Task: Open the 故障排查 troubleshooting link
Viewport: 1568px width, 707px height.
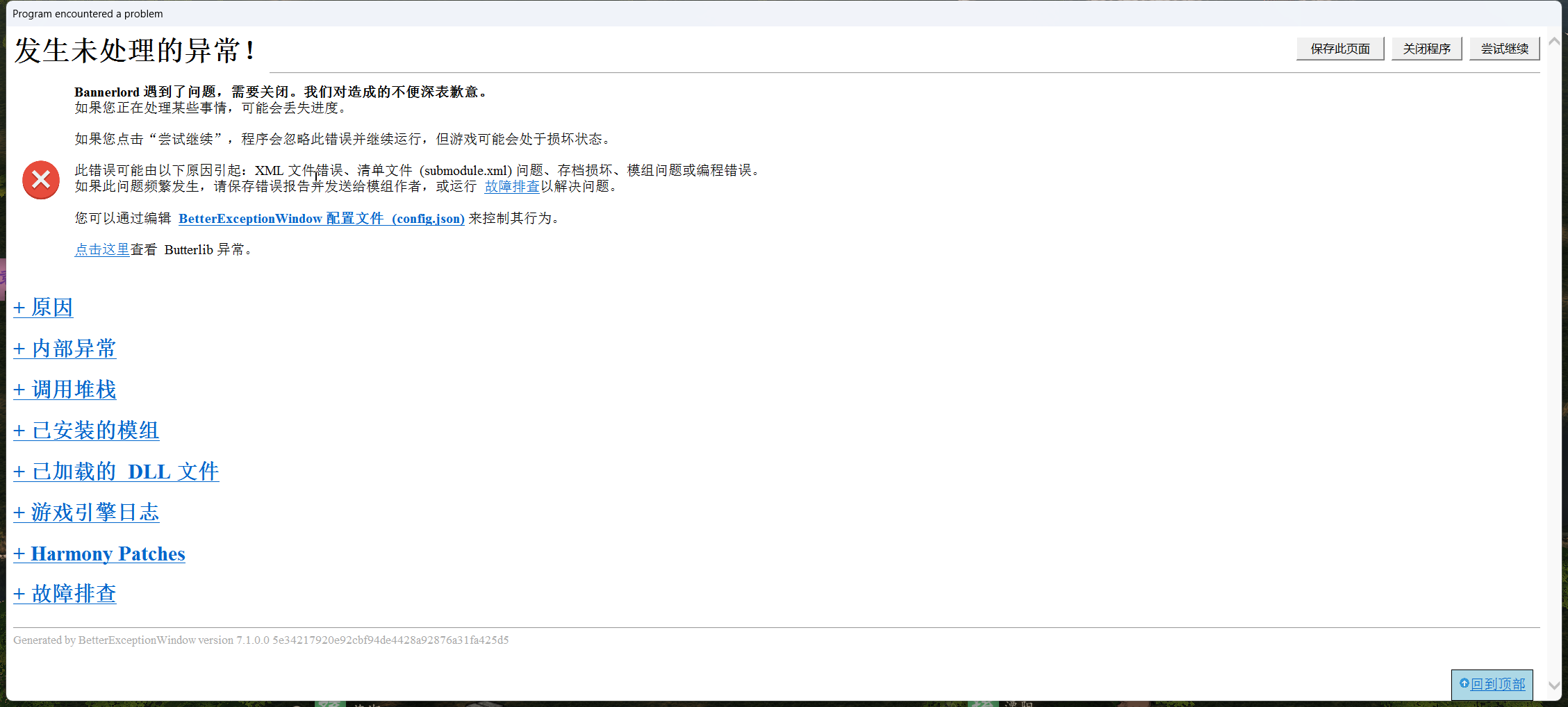Action: pyautogui.click(x=511, y=186)
